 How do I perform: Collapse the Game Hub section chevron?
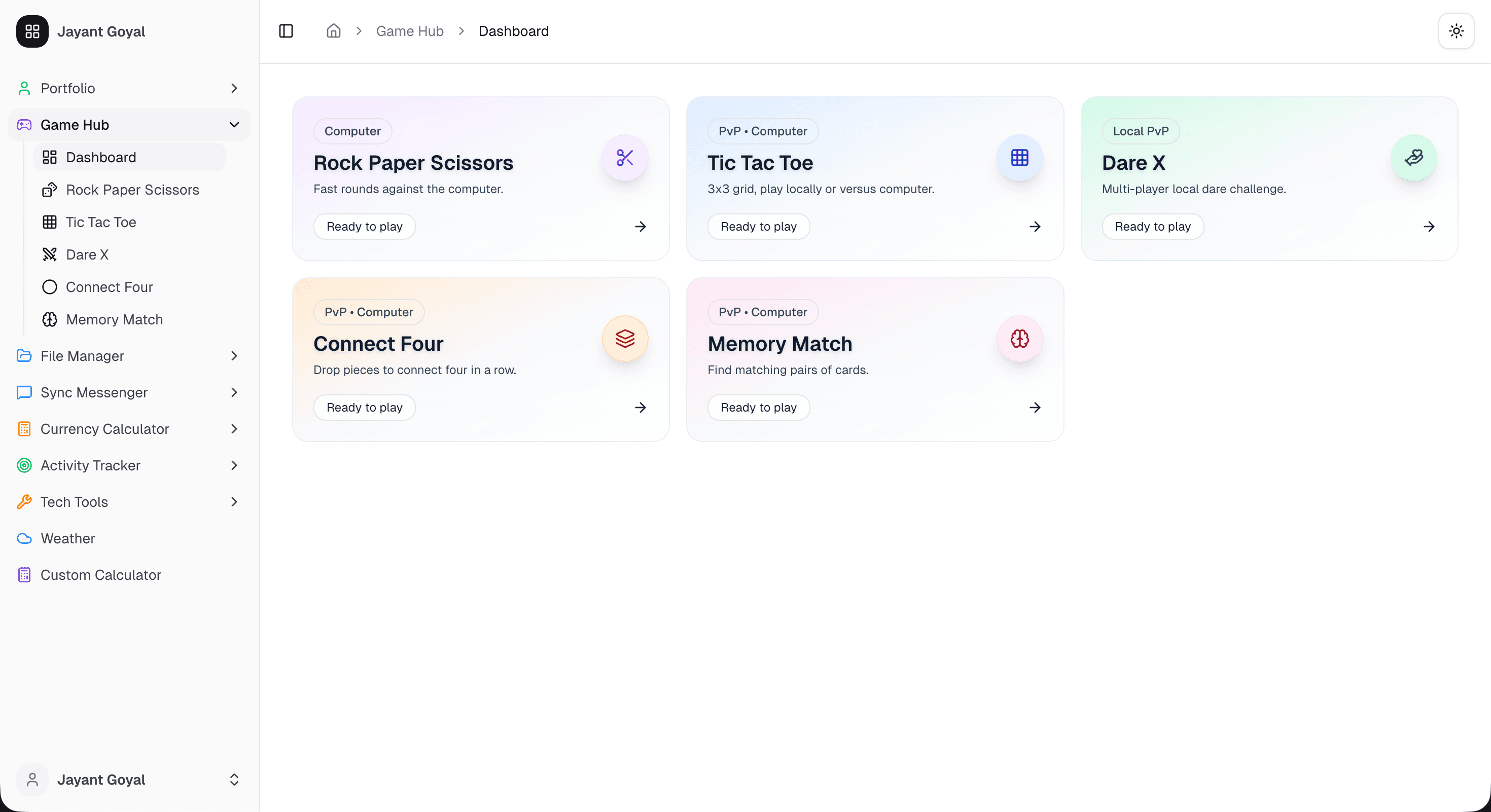[234, 125]
